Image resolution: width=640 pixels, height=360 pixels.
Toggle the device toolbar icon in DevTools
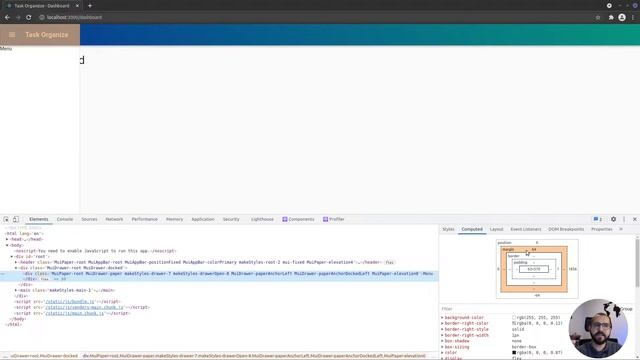point(16,219)
